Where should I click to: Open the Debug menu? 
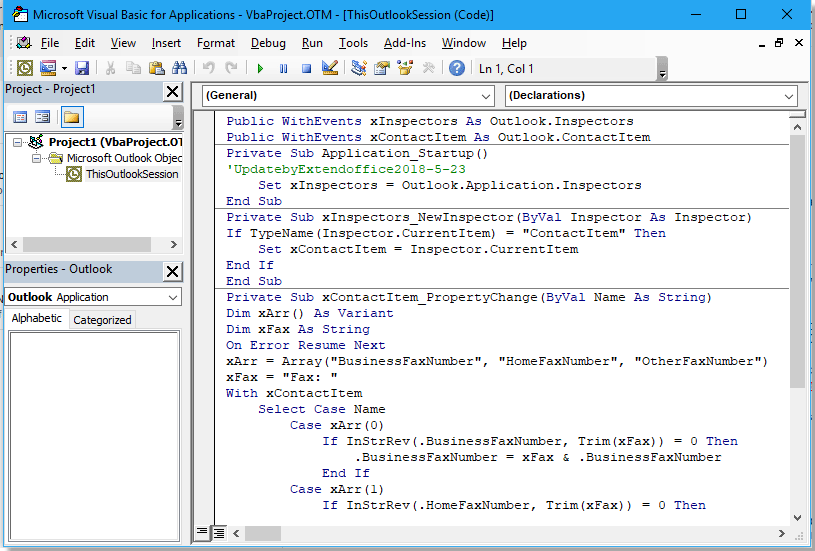tap(268, 43)
